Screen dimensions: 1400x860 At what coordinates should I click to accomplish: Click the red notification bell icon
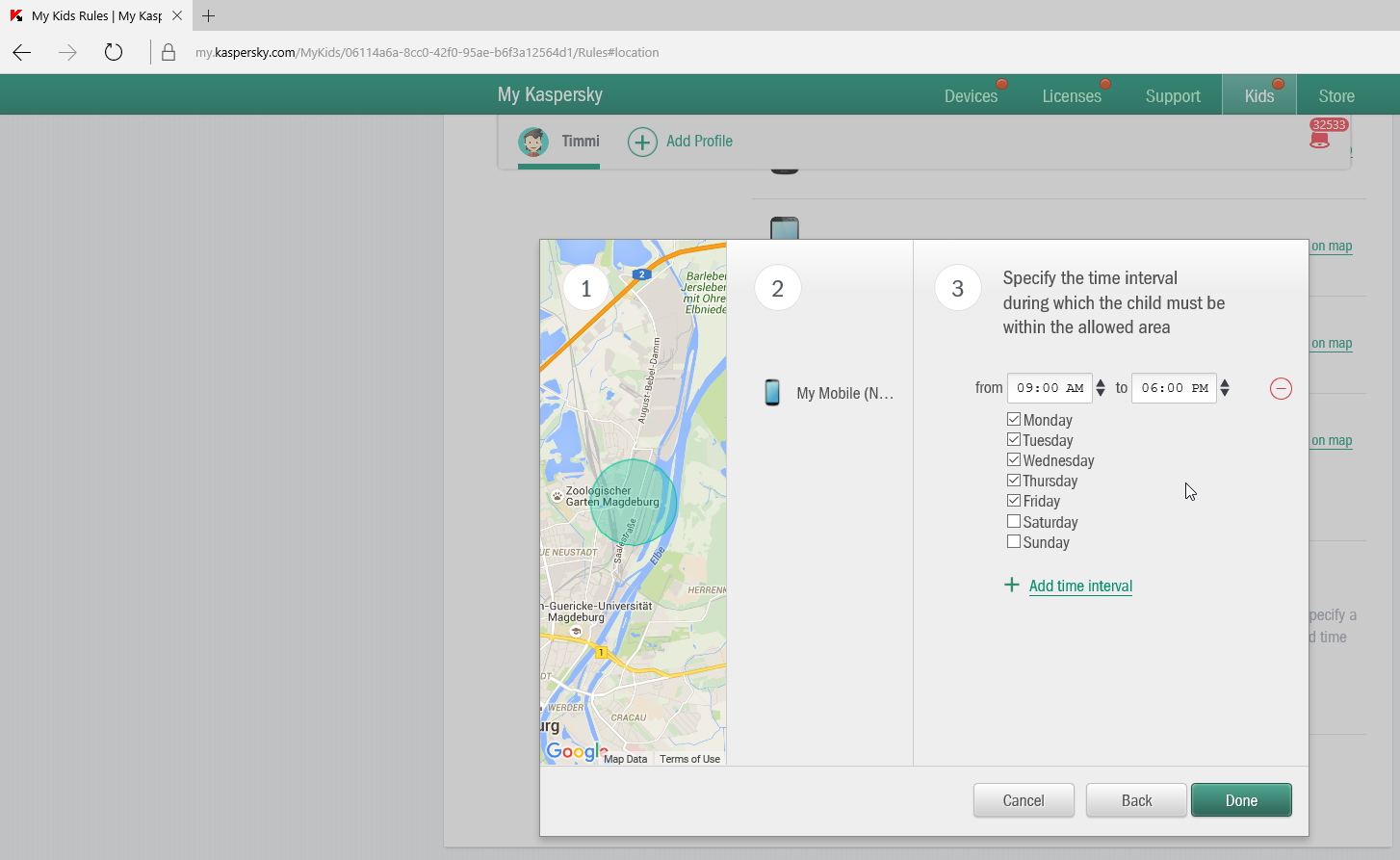(x=1319, y=141)
